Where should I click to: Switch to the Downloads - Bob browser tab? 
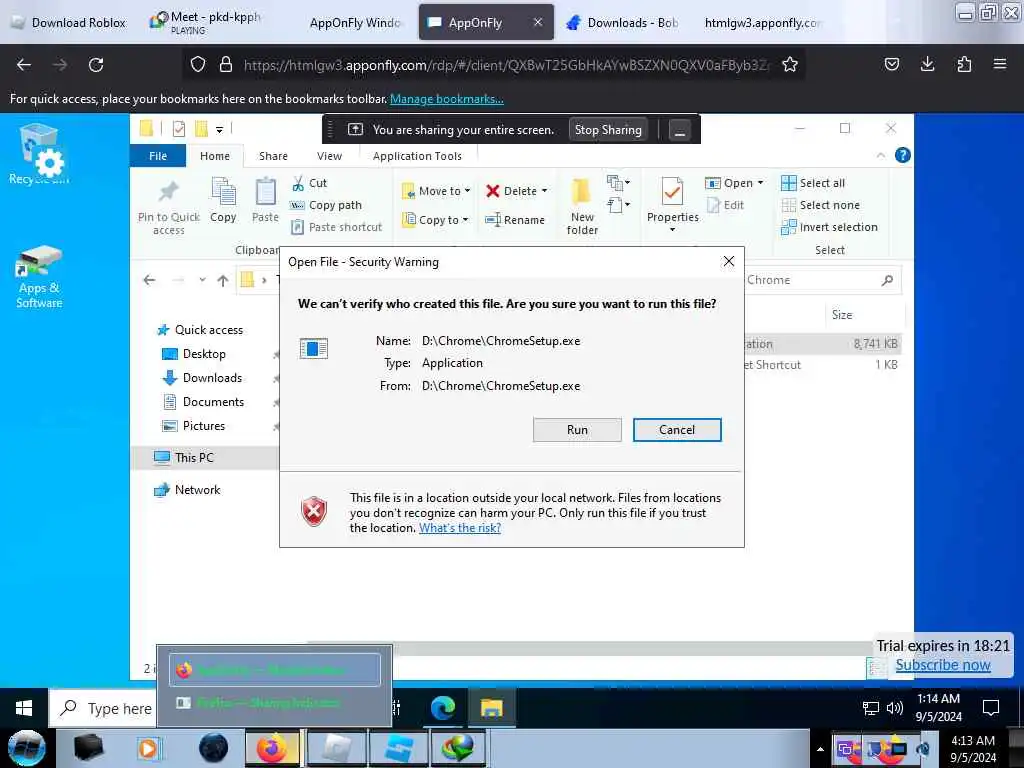pyautogui.click(x=621, y=23)
